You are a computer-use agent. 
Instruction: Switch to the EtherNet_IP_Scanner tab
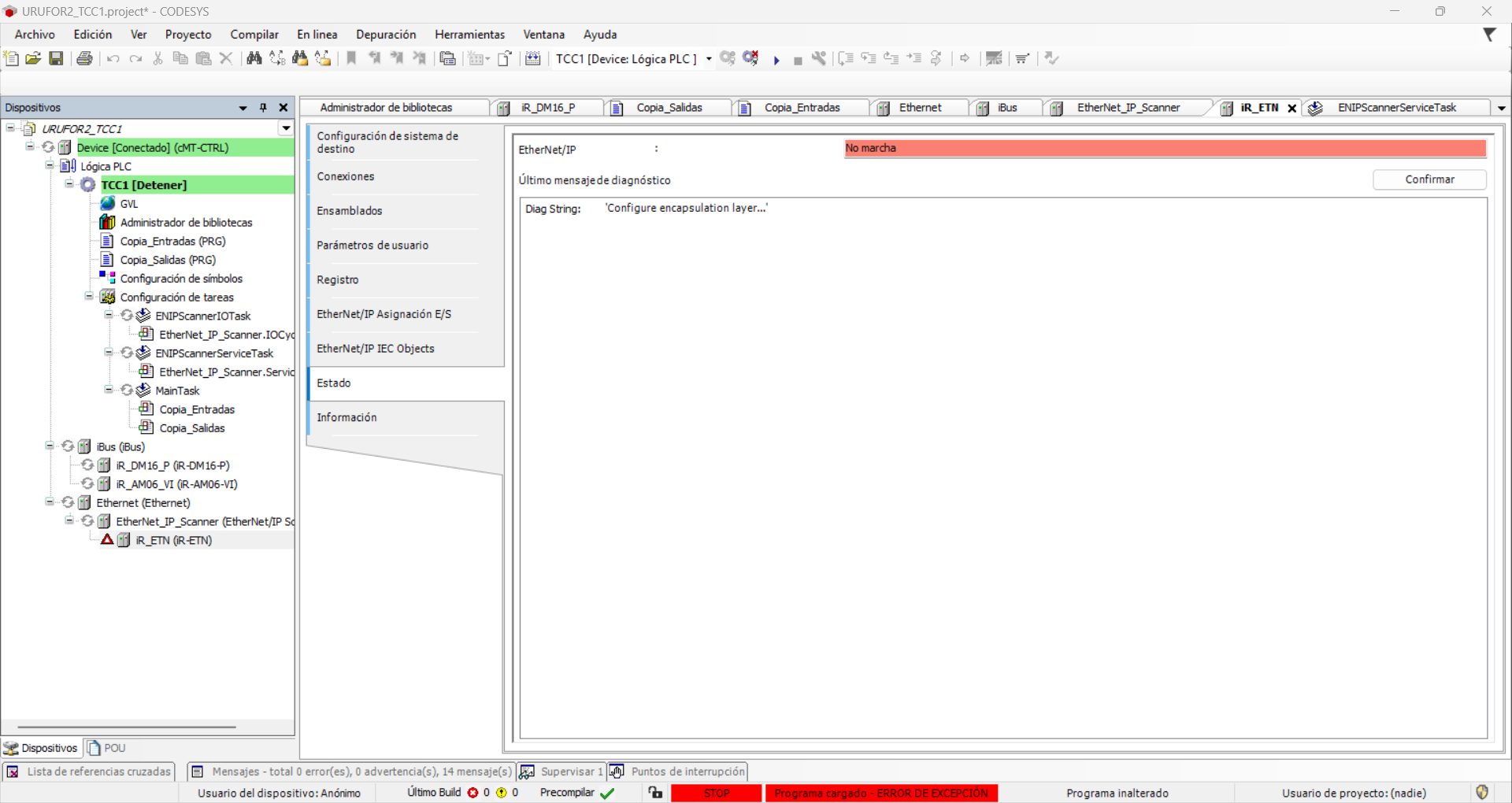[1127, 108]
